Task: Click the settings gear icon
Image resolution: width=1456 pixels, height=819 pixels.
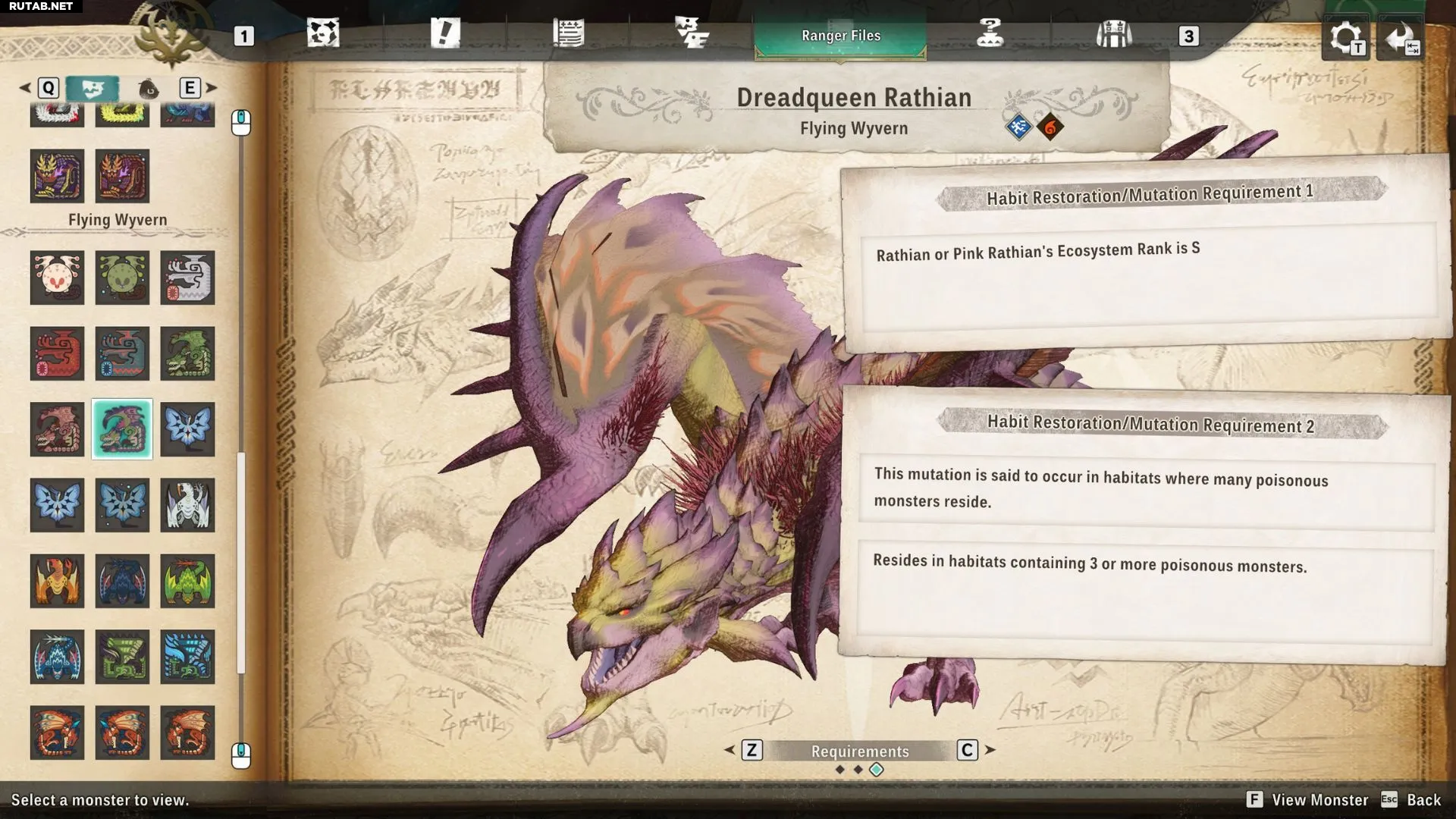Action: (x=1345, y=37)
